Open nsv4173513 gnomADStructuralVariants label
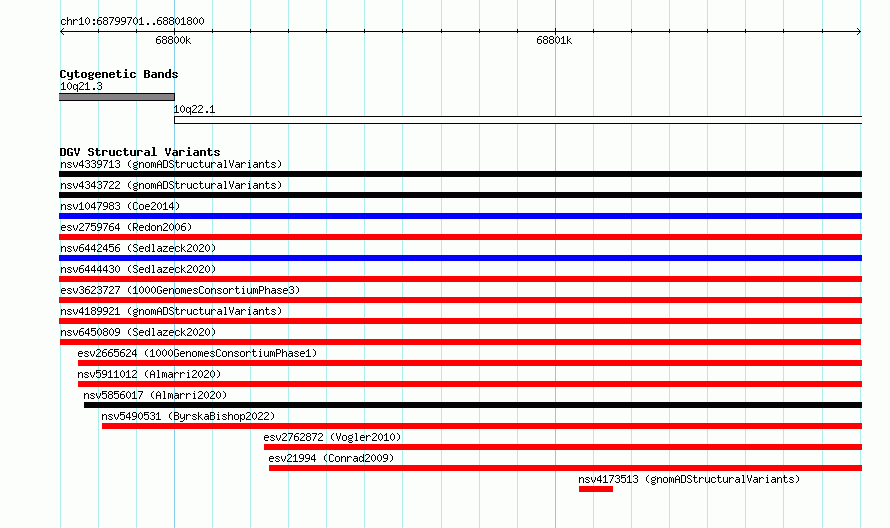Screen dimensions: 890x528 coord(689,479)
